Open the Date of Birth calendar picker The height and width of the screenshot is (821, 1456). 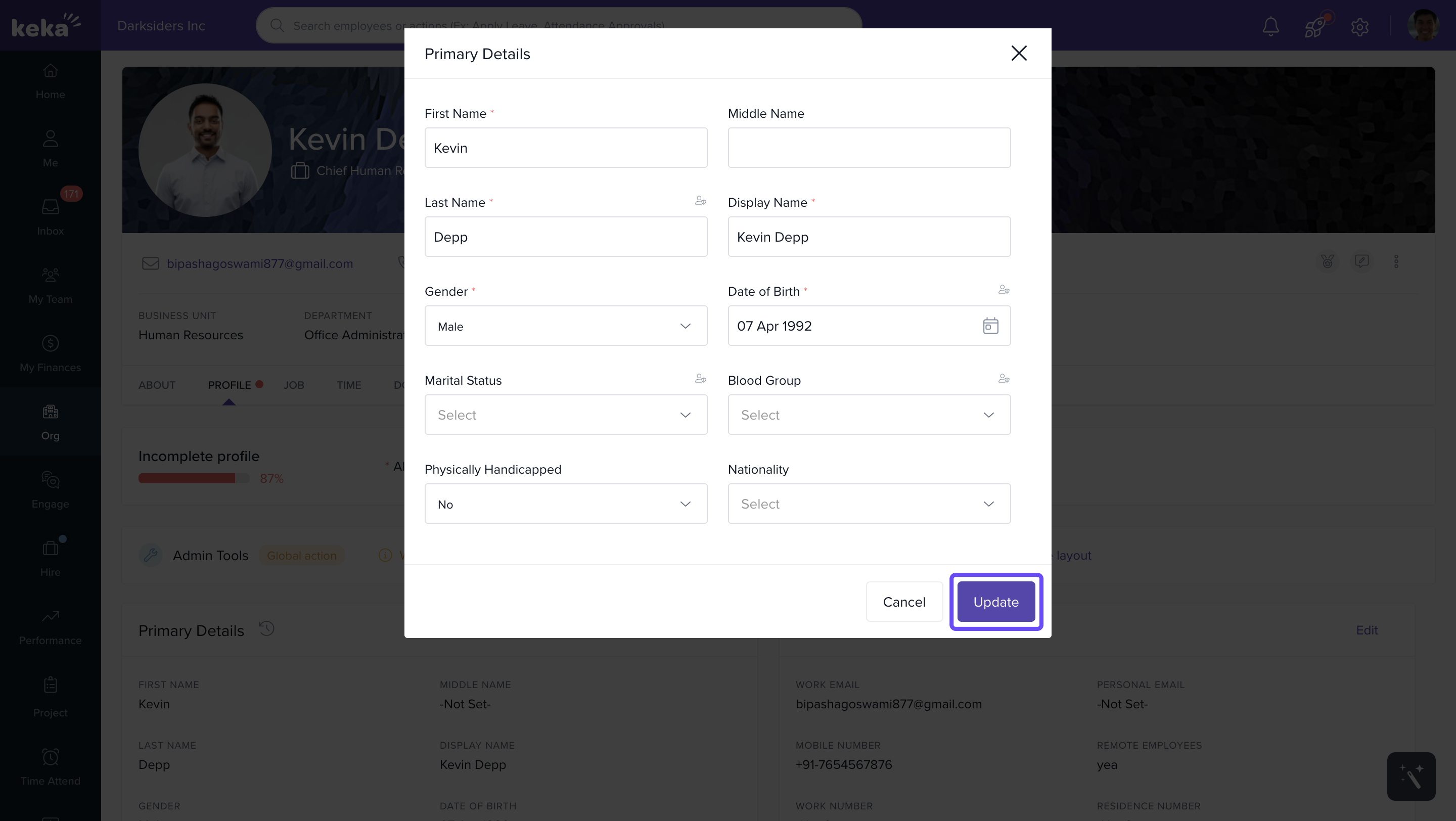[990, 326]
